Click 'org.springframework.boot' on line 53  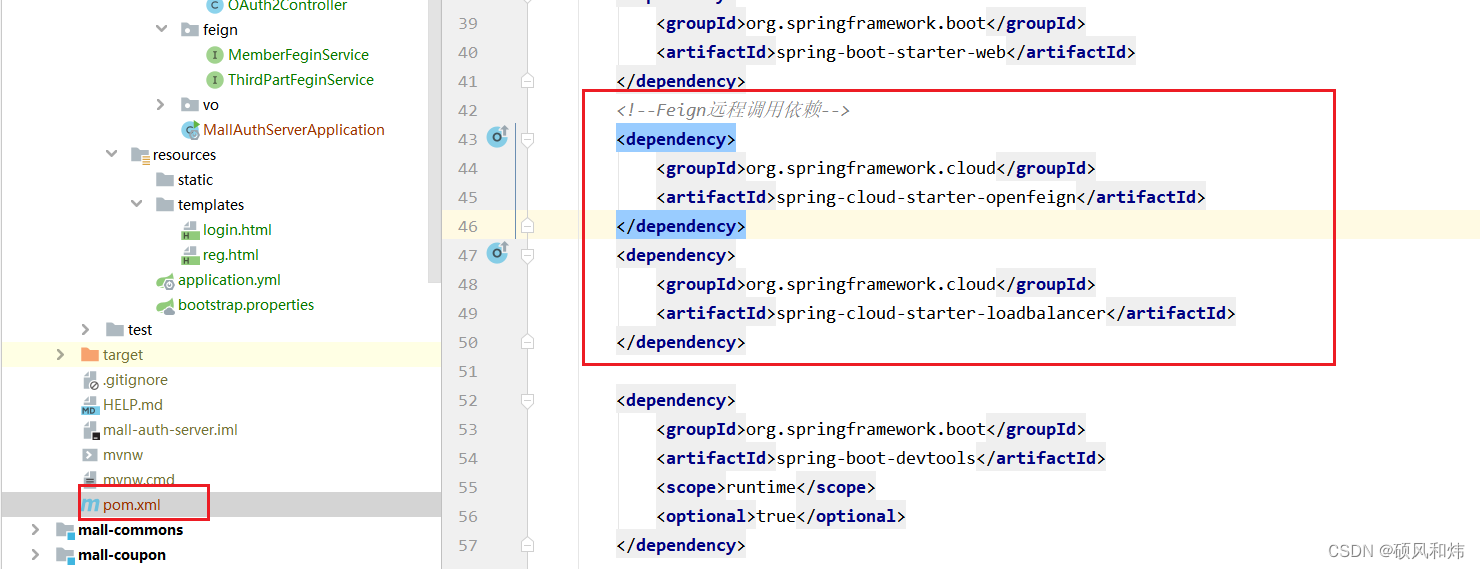click(x=866, y=429)
